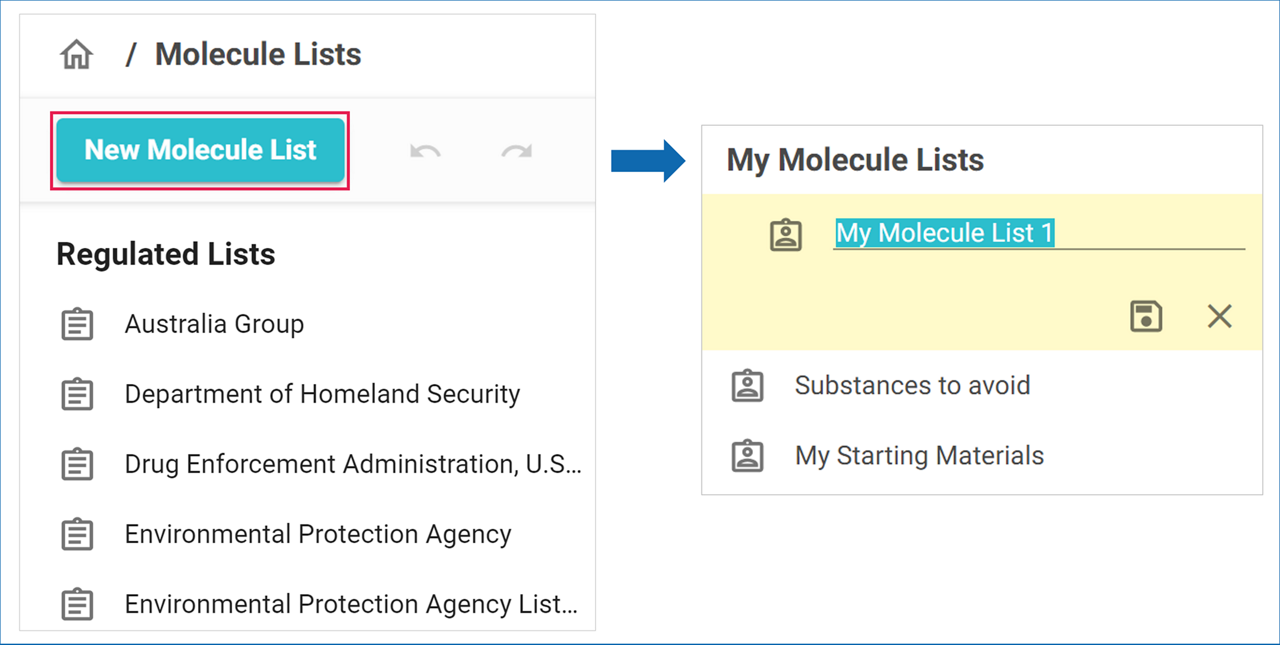Viewport: 1280px width, 645px height.
Task: Open the Substances to avoid list
Action: pyautogui.click(x=912, y=385)
